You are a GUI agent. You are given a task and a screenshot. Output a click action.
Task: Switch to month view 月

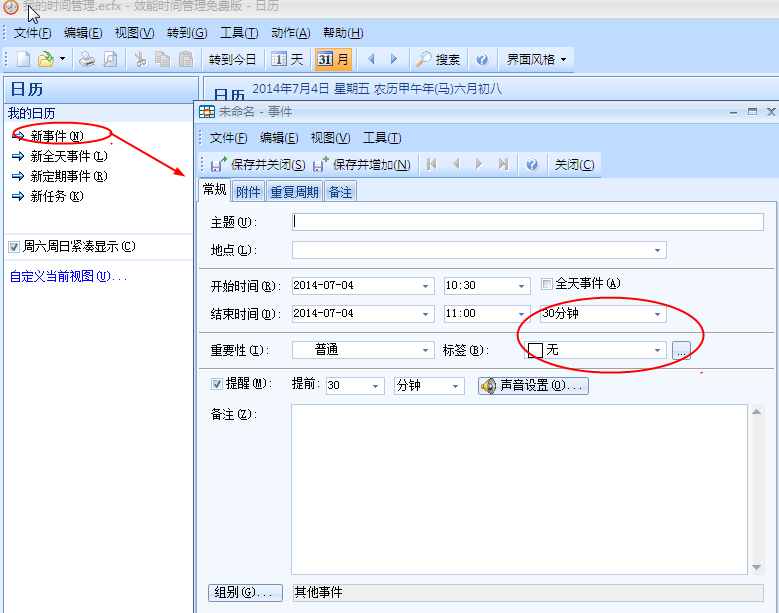[x=333, y=60]
